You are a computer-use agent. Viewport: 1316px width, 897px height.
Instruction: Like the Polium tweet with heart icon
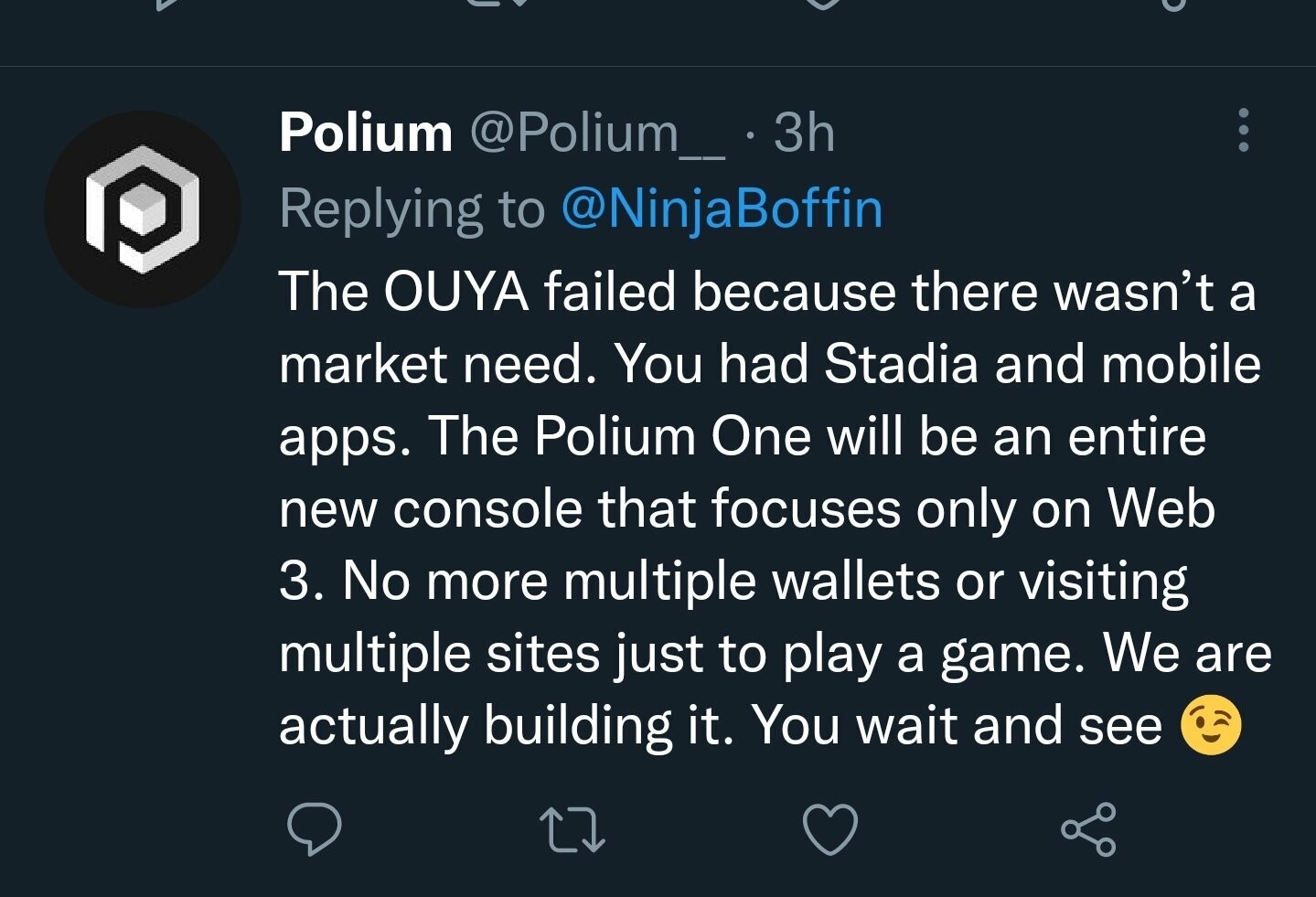(x=829, y=829)
